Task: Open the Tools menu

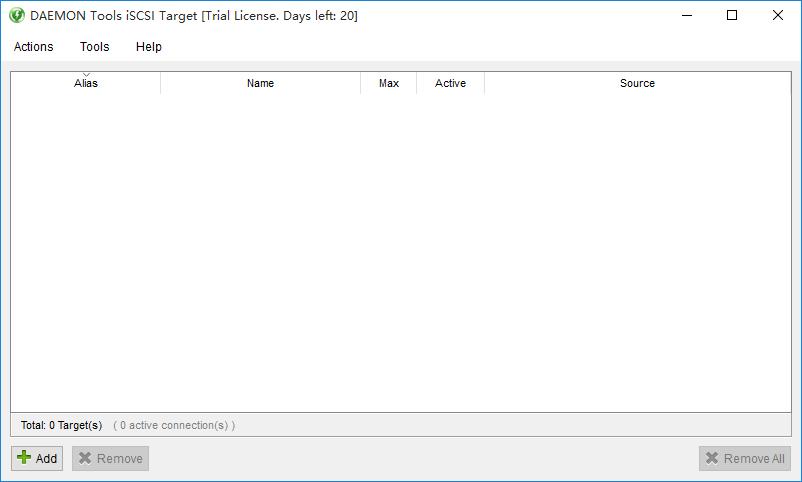Action: (x=95, y=47)
